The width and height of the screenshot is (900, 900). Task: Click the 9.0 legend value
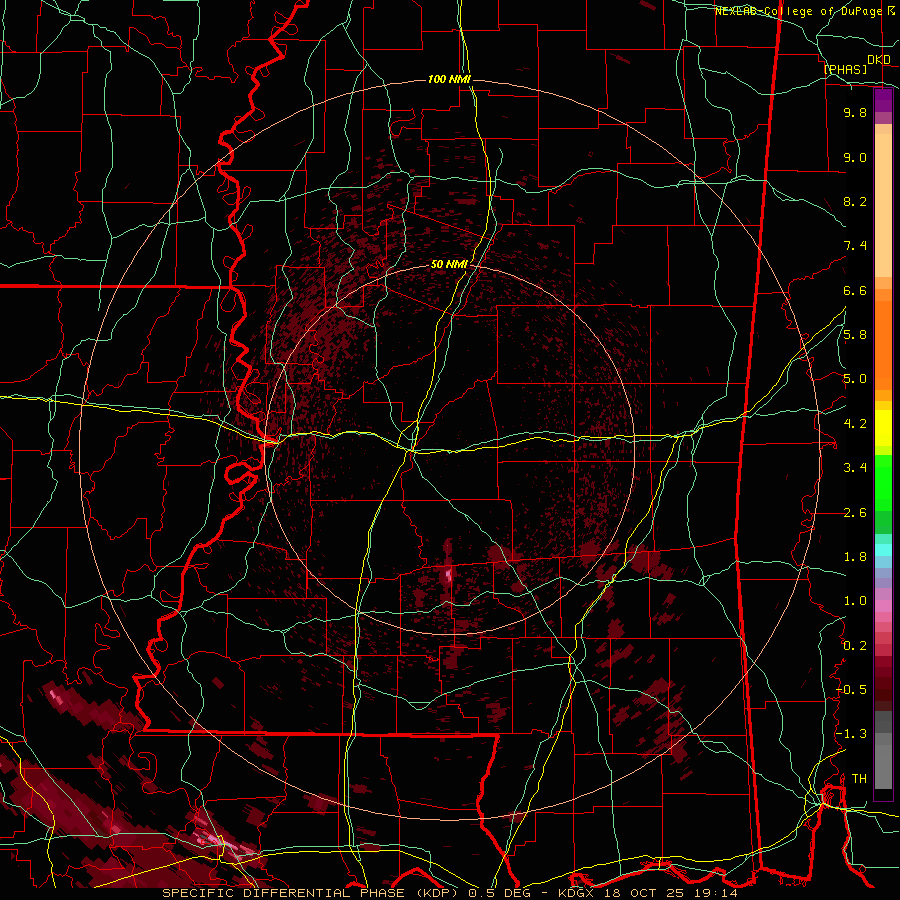click(855, 157)
